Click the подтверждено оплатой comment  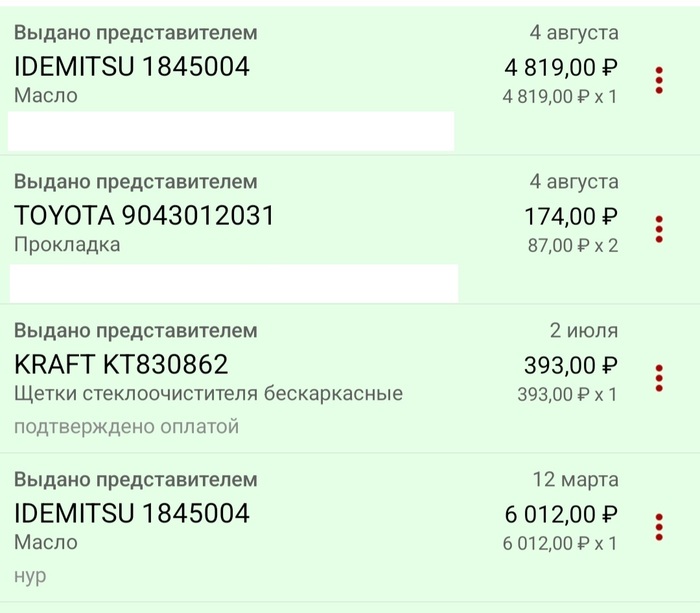(x=126, y=427)
